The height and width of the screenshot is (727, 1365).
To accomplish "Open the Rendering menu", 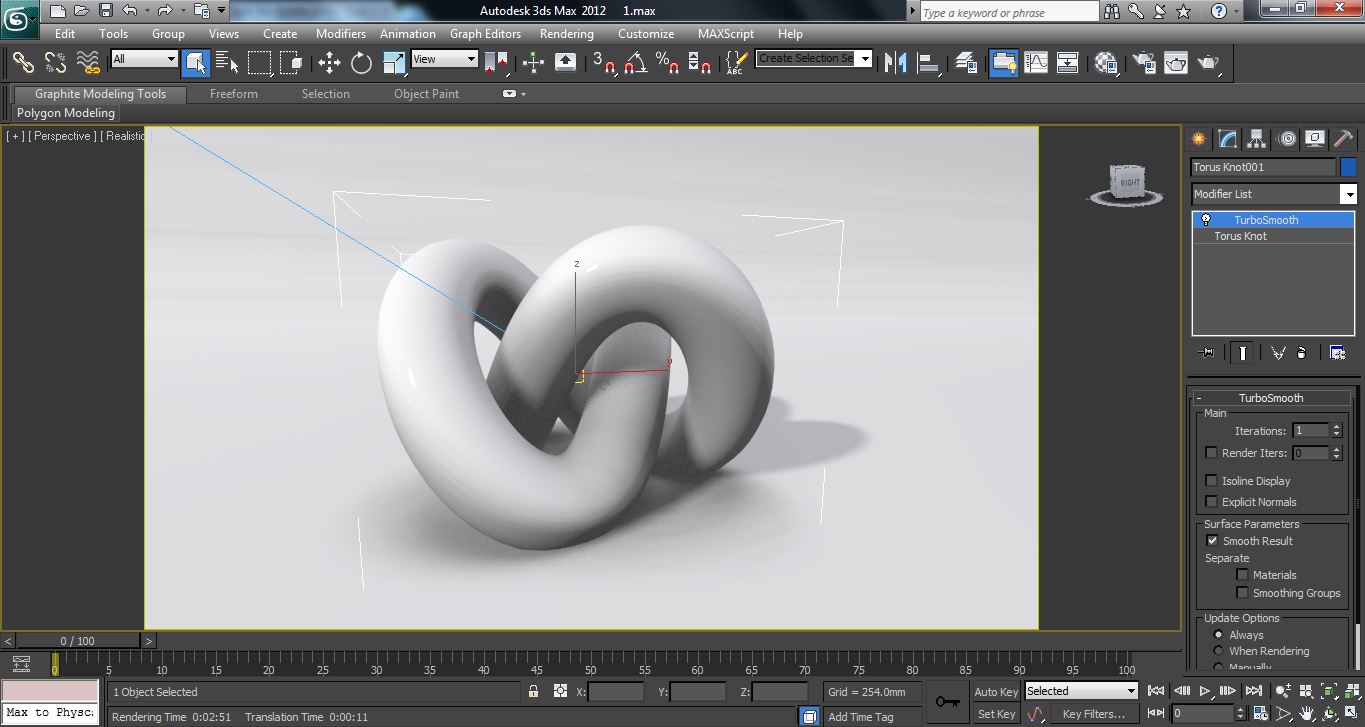I will [566, 33].
